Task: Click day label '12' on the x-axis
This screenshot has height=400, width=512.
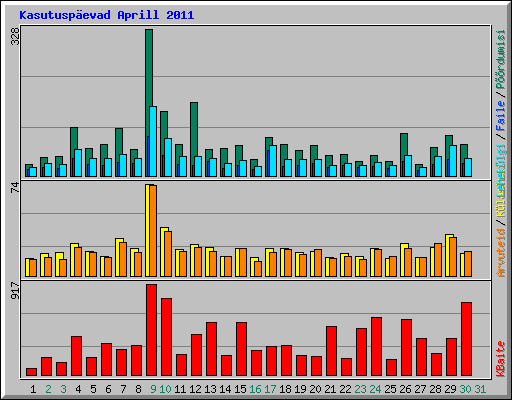Action: click(x=195, y=389)
